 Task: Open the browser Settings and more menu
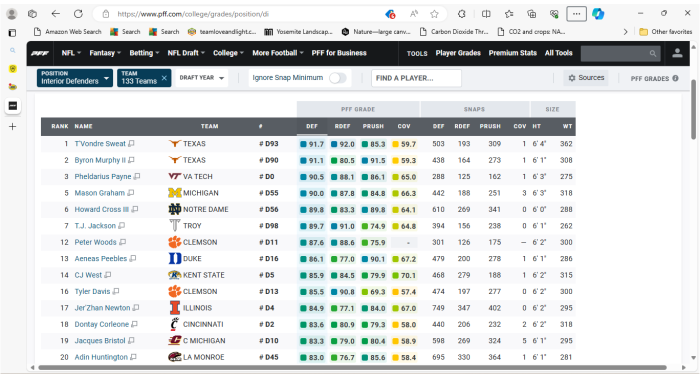point(576,14)
